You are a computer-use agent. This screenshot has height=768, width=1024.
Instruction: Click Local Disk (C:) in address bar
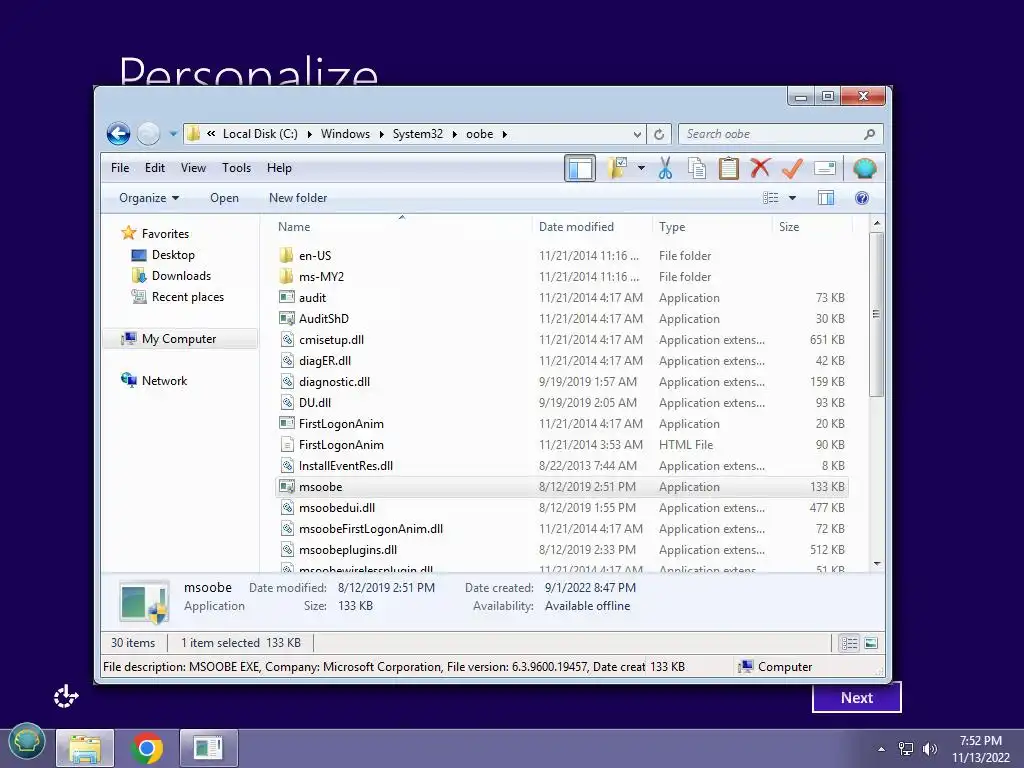[260, 134]
